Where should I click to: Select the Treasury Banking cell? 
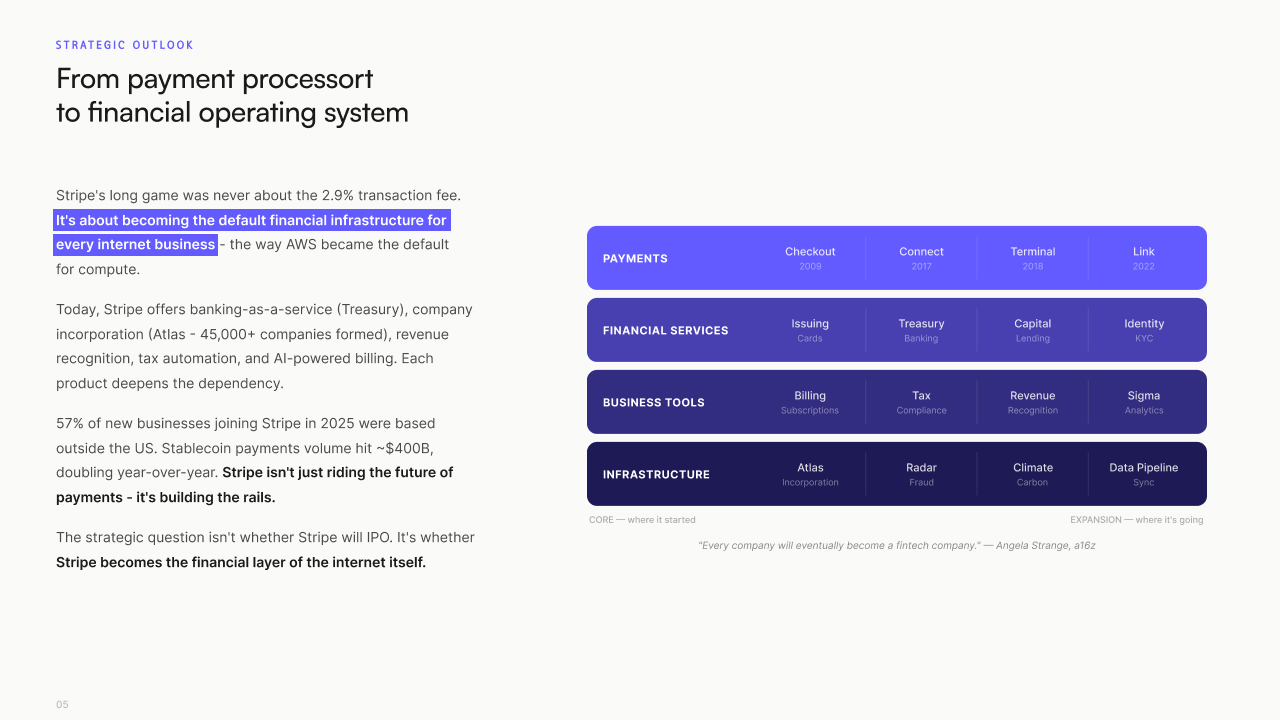(921, 330)
